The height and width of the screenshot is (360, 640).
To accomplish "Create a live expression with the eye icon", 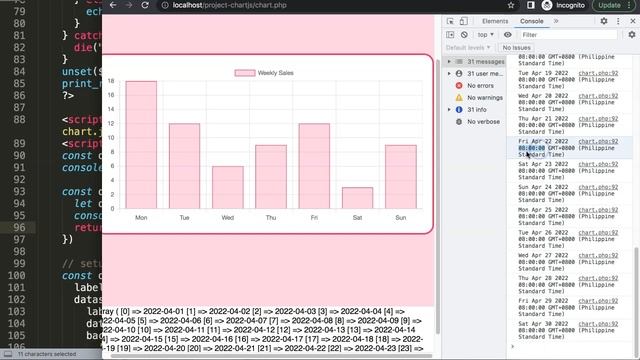I will [x=507, y=35].
